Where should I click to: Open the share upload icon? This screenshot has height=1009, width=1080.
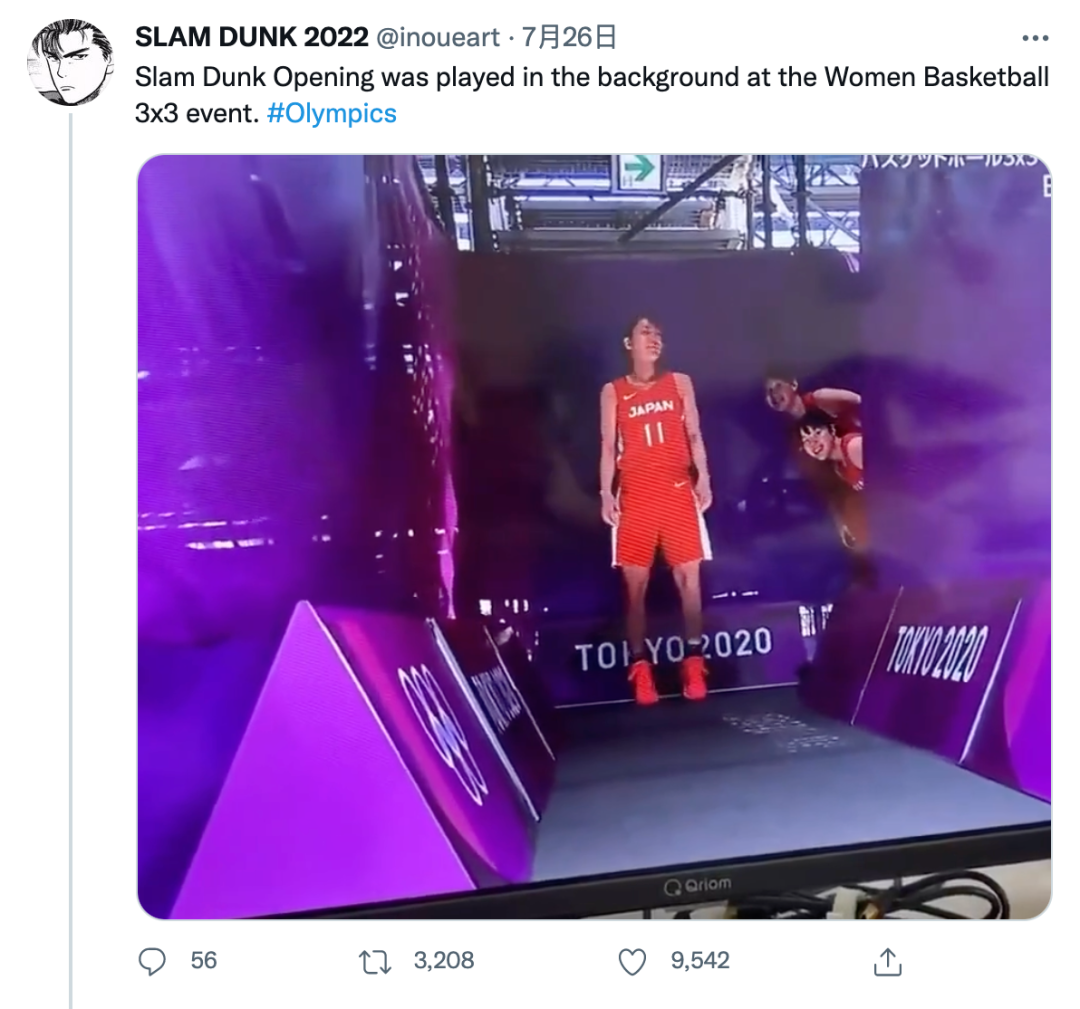pyautogui.click(x=888, y=961)
